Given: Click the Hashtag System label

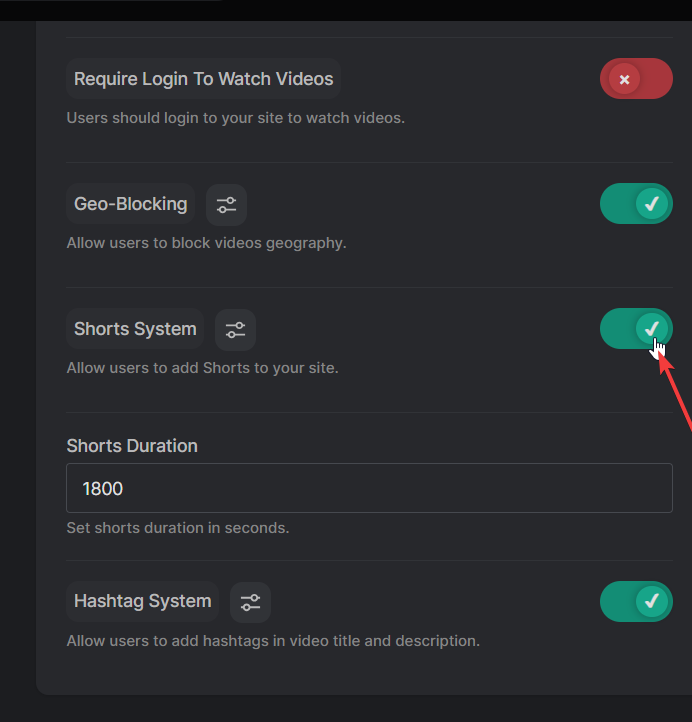Looking at the screenshot, I should [143, 602].
